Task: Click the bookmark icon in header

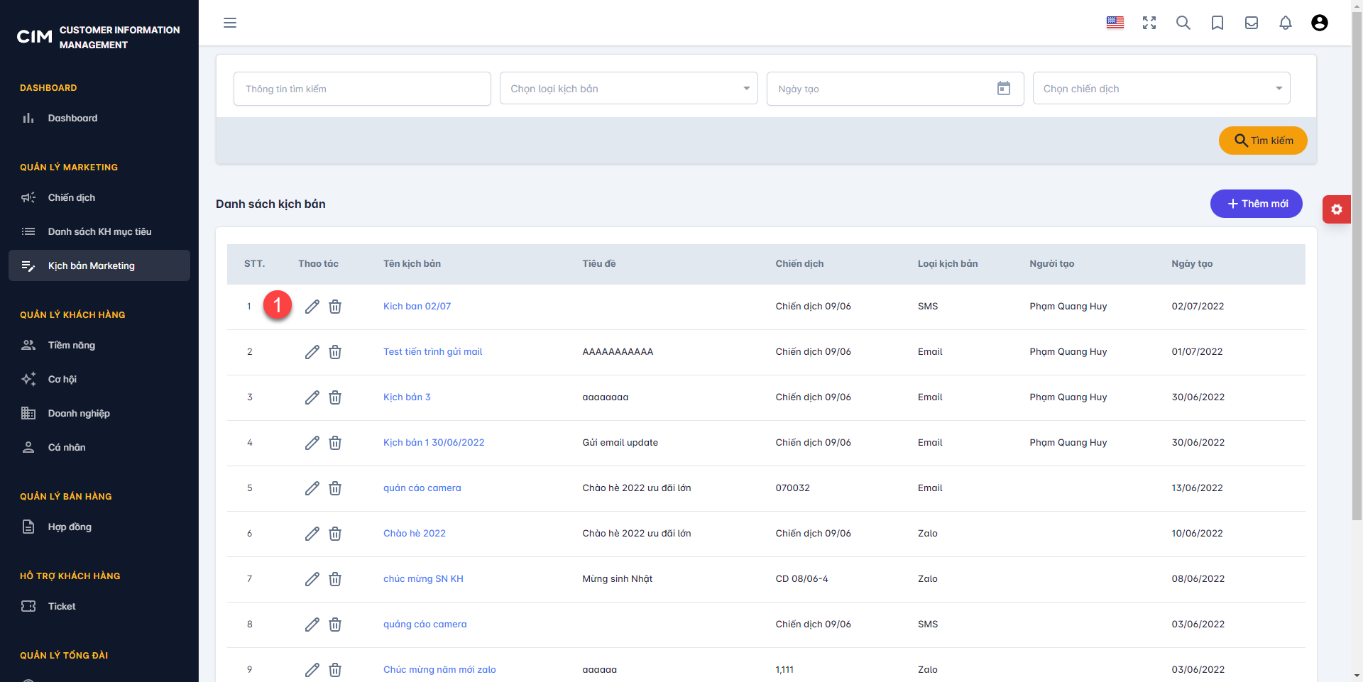Action: pos(1217,22)
